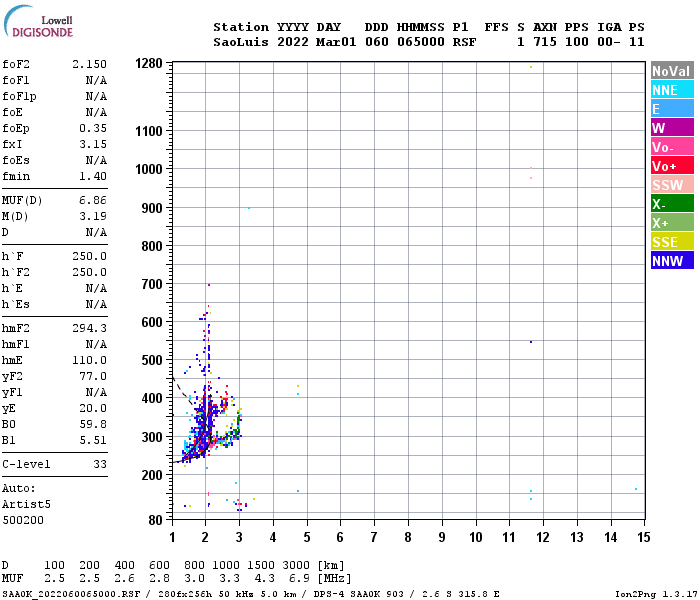Click the h`Es N/A value

(x=96, y=304)
